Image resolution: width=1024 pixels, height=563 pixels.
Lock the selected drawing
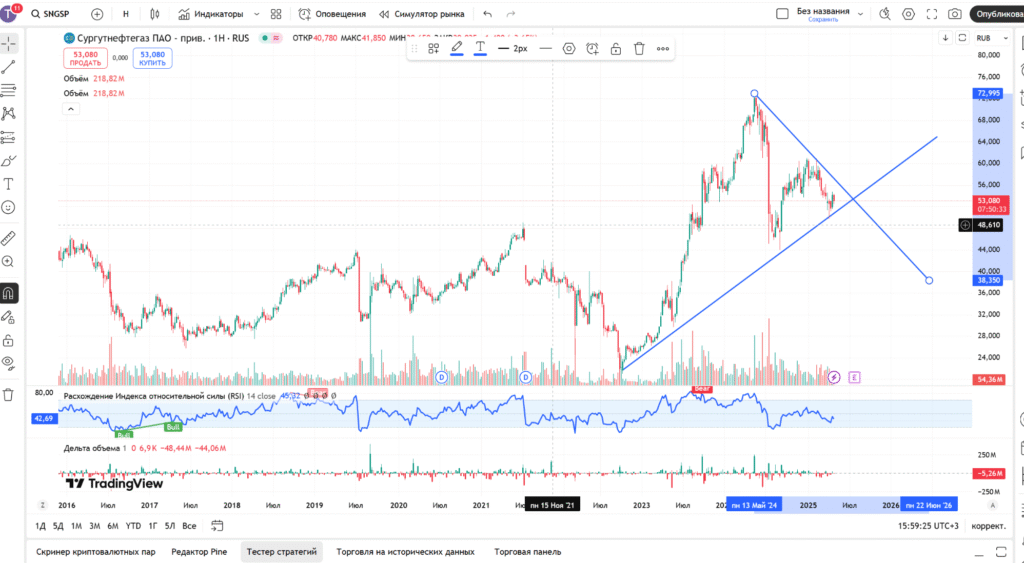[616, 48]
